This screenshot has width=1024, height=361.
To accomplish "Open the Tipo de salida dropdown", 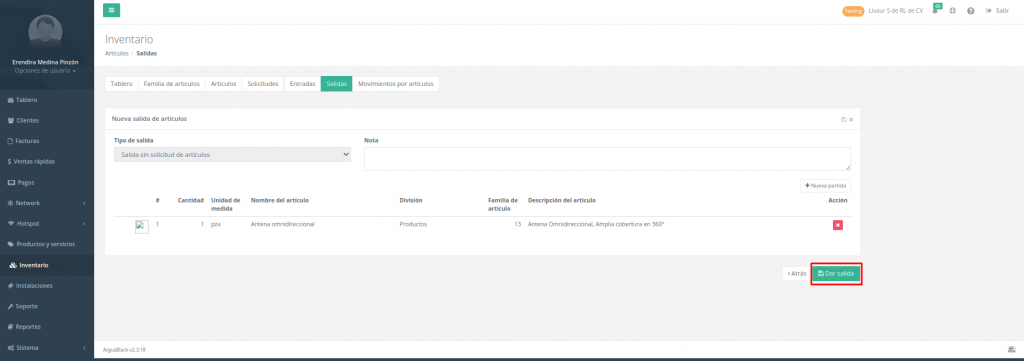I will pyautogui.click(x=232, y=155).
